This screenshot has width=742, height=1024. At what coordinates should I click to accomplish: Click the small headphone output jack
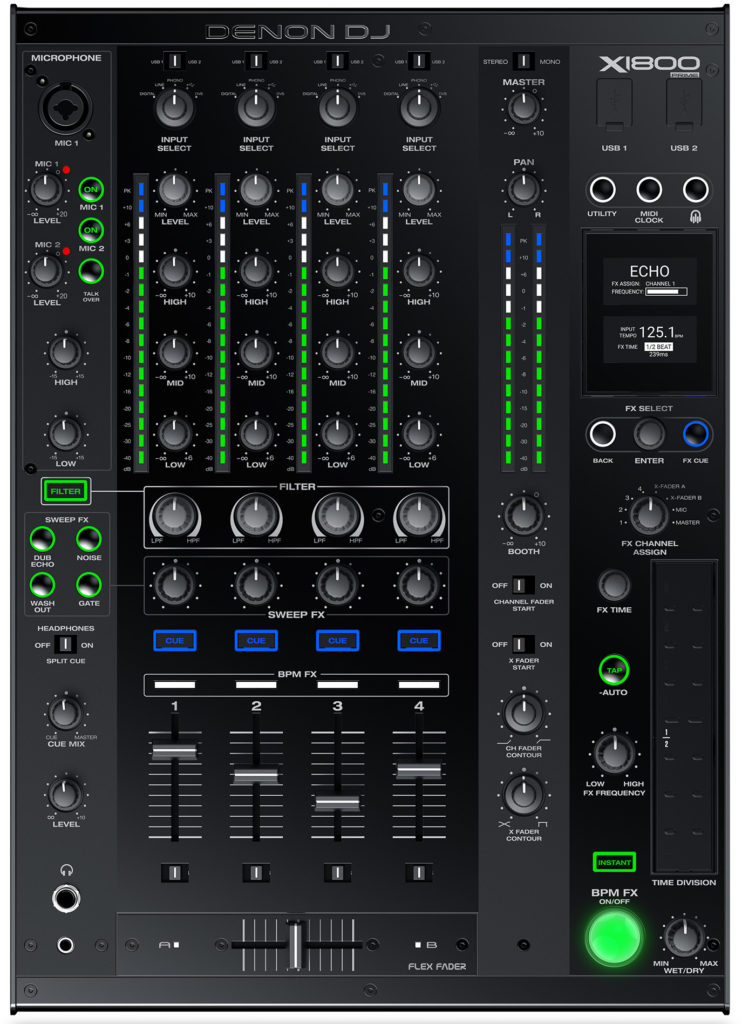click(x=65, y=945)
